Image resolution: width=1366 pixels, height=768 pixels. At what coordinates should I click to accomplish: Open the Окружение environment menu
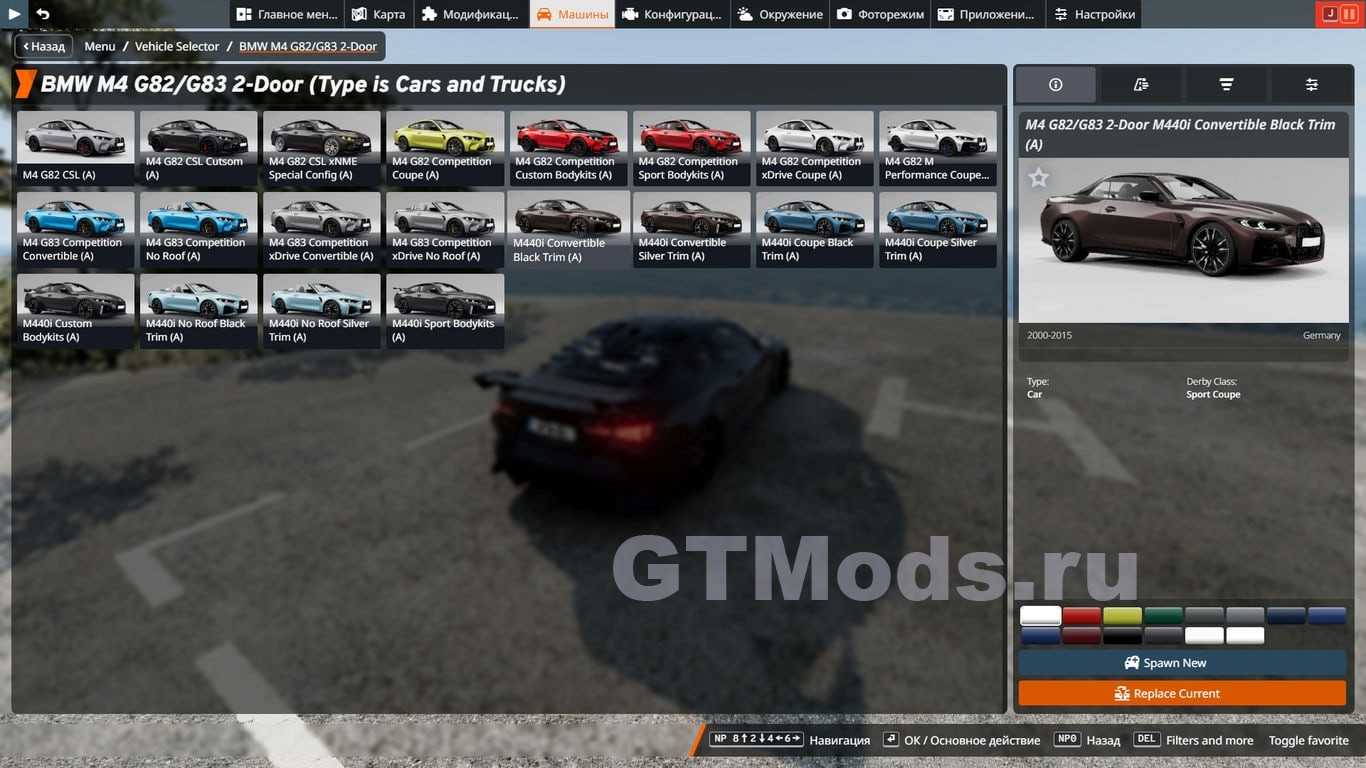point(780,14)
